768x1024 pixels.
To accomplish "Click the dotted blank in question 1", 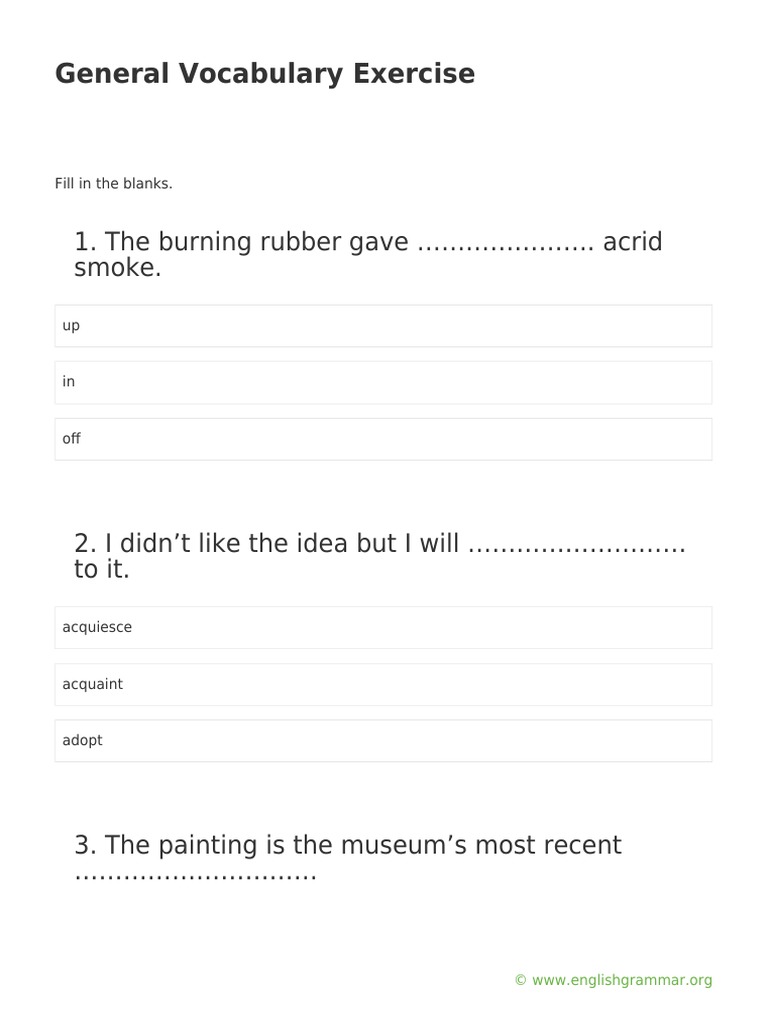I will [505, 243].
